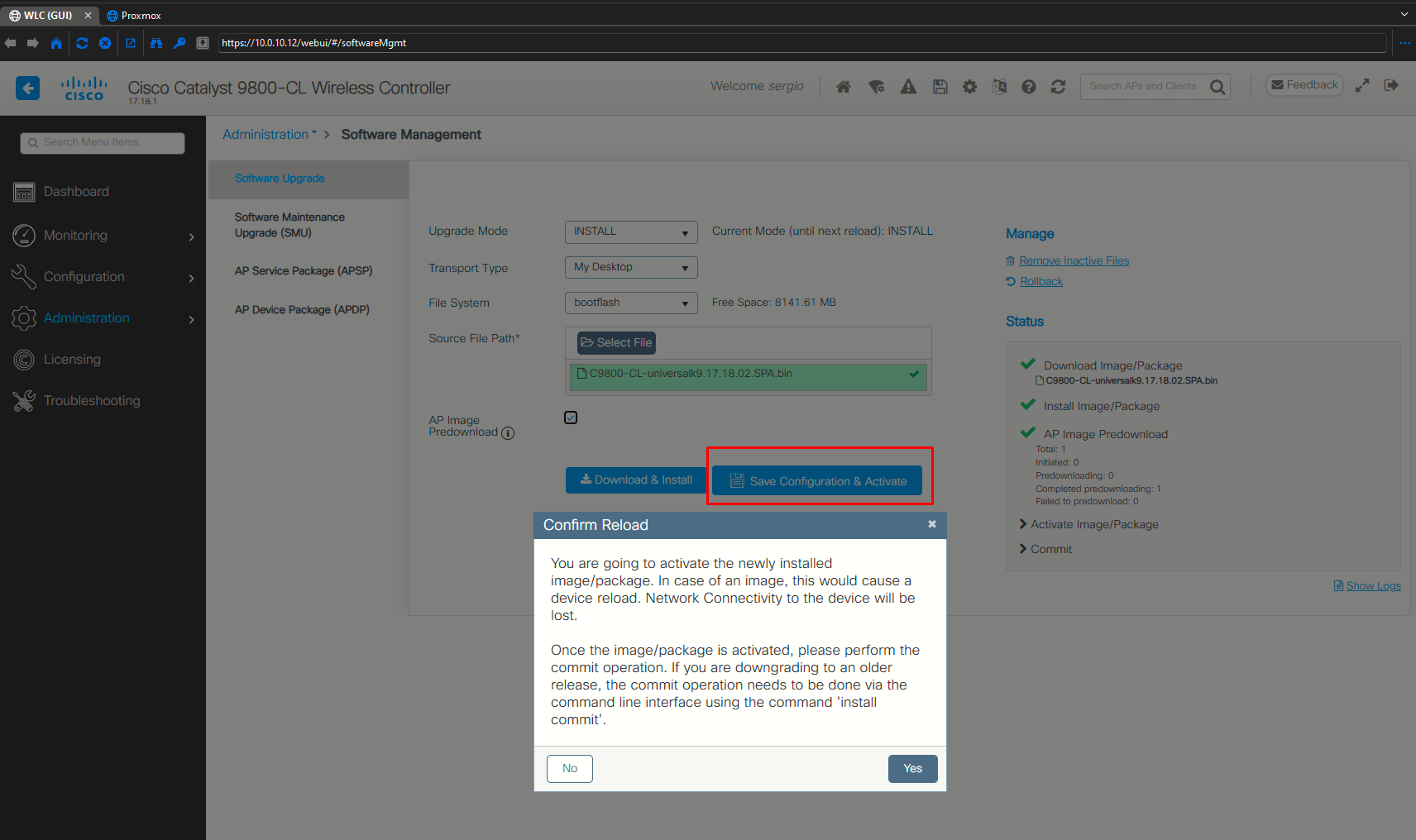Screen dimensions: 1416x840
Task: Expand the Activate Image/Package status step
Action: point(1088,524)
